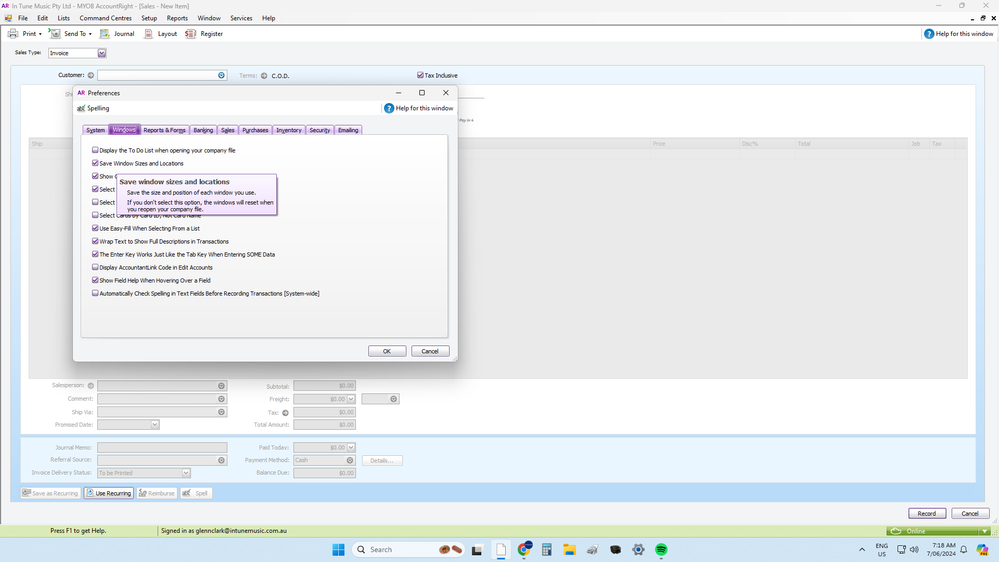
Task: Open Spelling in the Preferences window
Action: [93, 108]
